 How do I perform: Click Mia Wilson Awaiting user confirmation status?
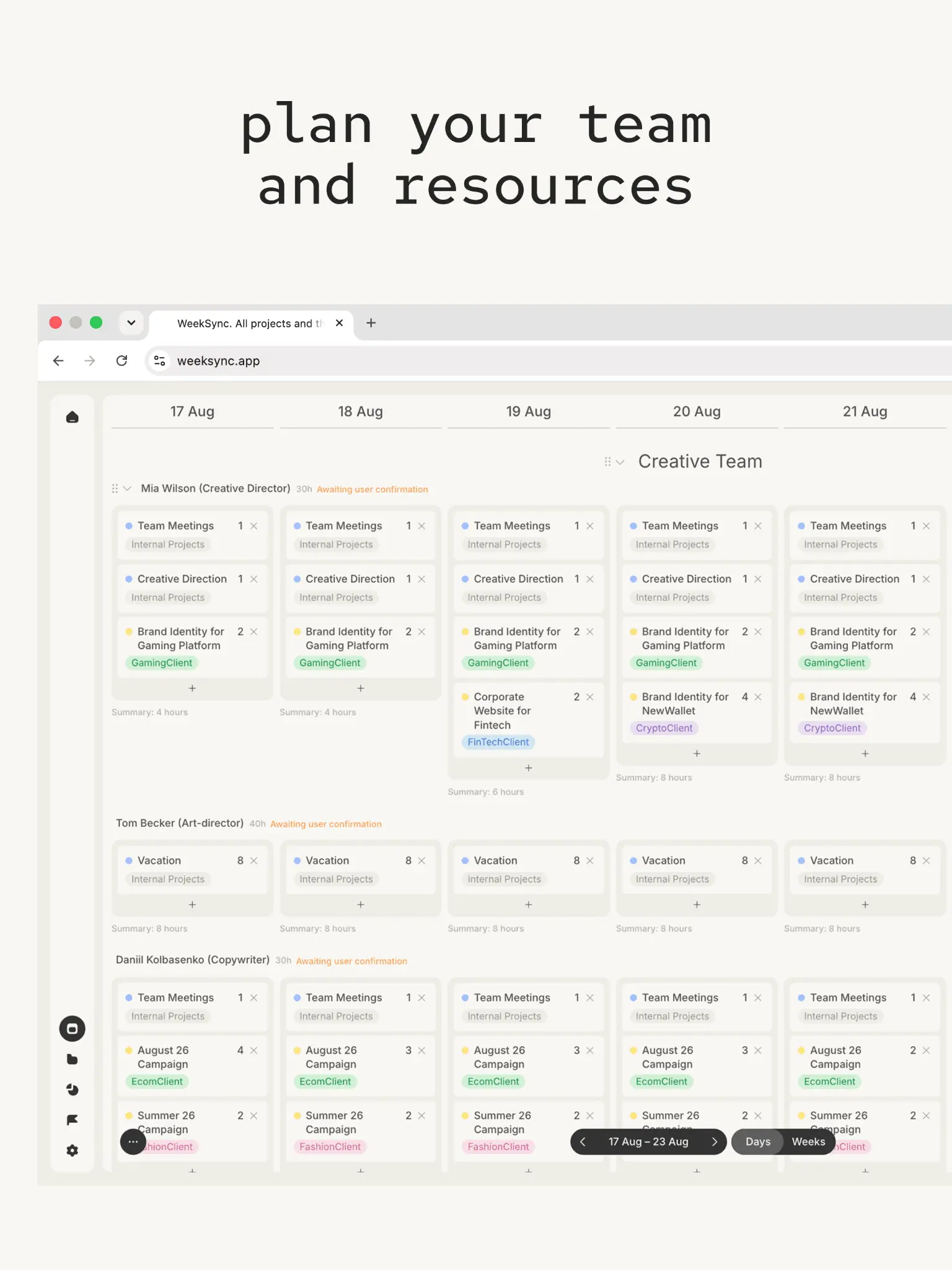click(x=372, y=489)
